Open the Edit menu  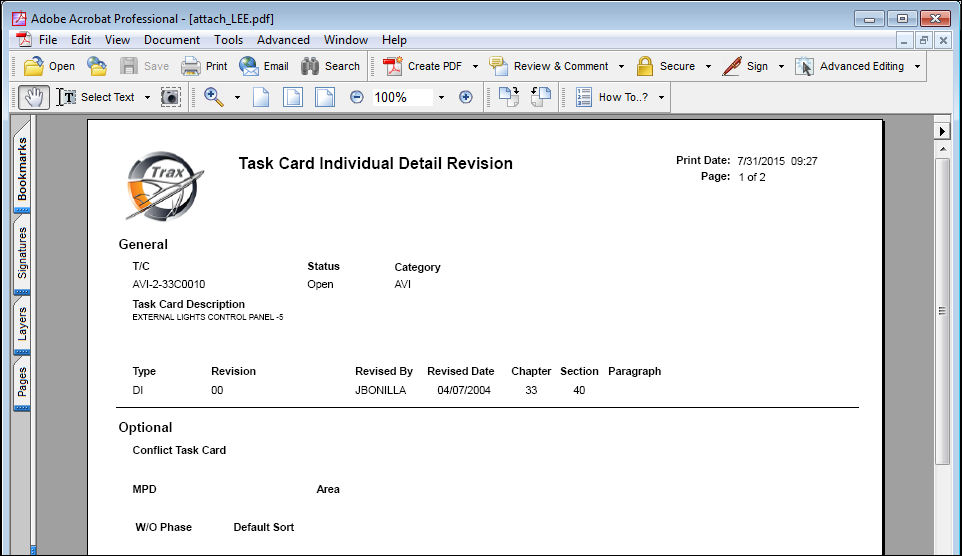[81, 40]
